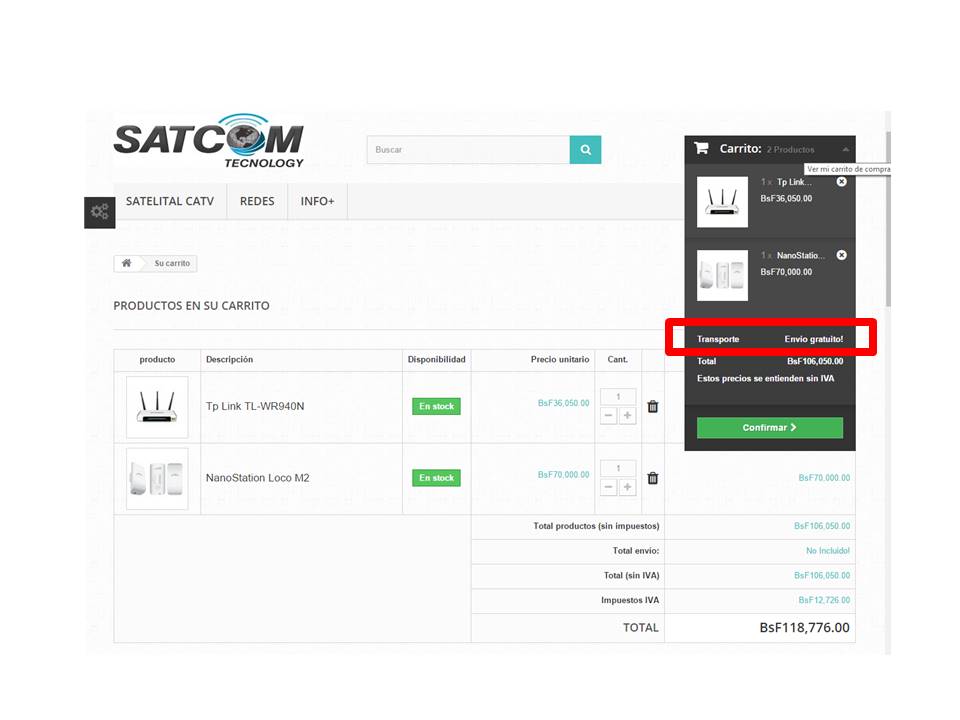This screenshot has height=720, width=960.
Task: Increase quantity of Tp Link TL-WR940N
Action: point(628,416)
